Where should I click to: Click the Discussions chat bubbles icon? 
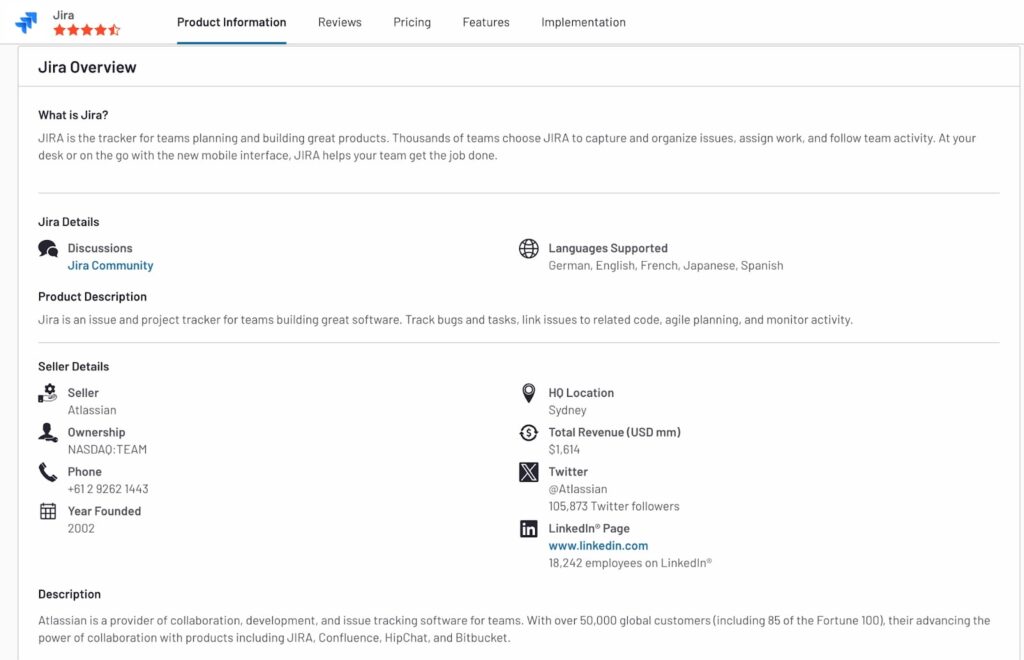pos(48,249)
